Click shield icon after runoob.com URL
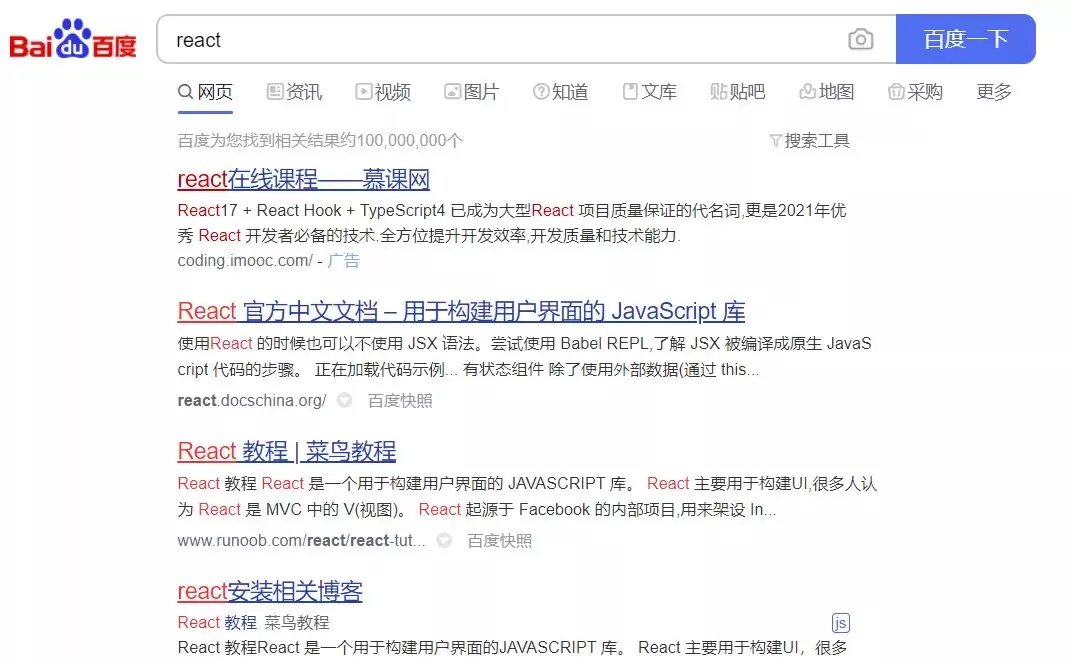The image size is (1073, 660). (444, 540)
